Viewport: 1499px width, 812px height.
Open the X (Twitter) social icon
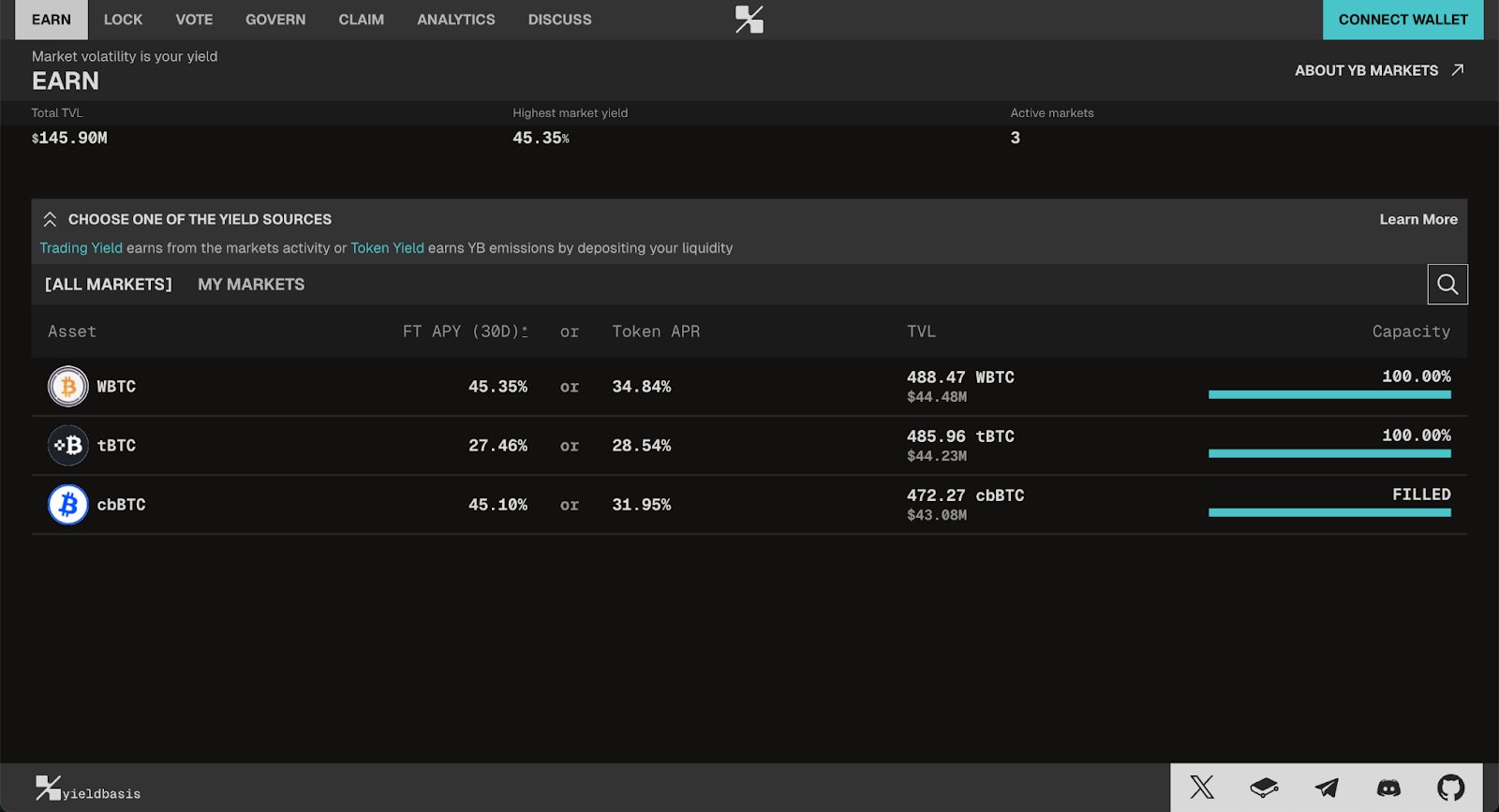coord(1202,787)
